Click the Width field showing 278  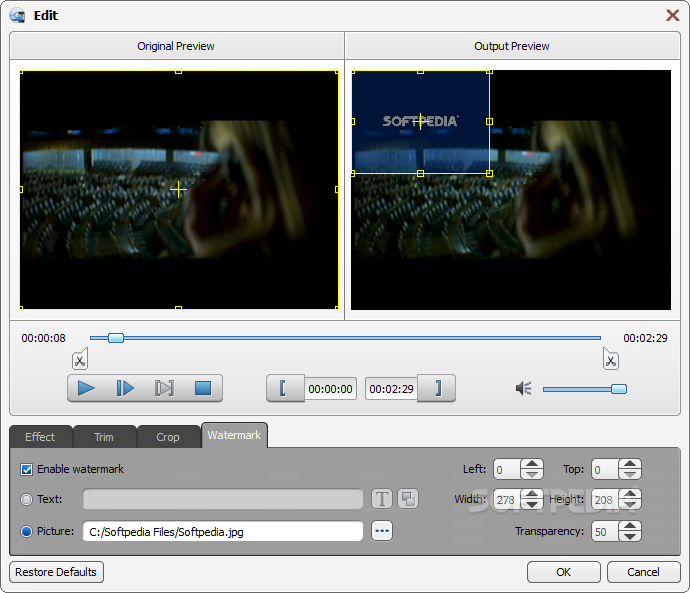tap(507, 499)
